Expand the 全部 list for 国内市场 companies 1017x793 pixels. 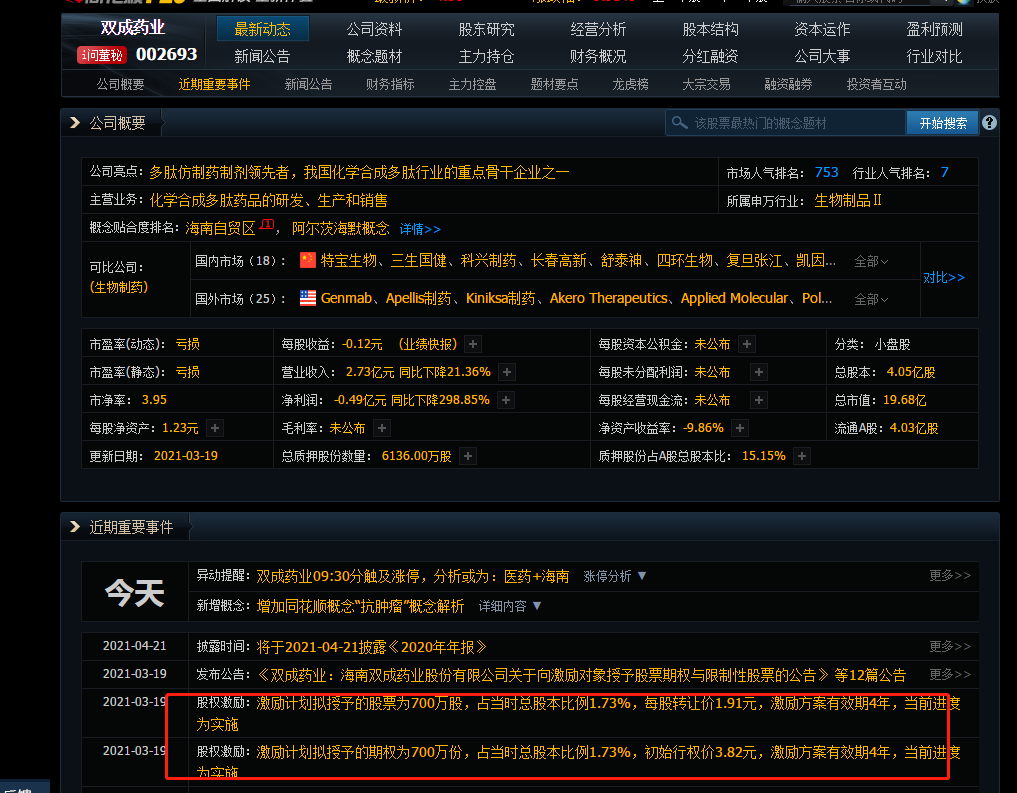[871, 261]
